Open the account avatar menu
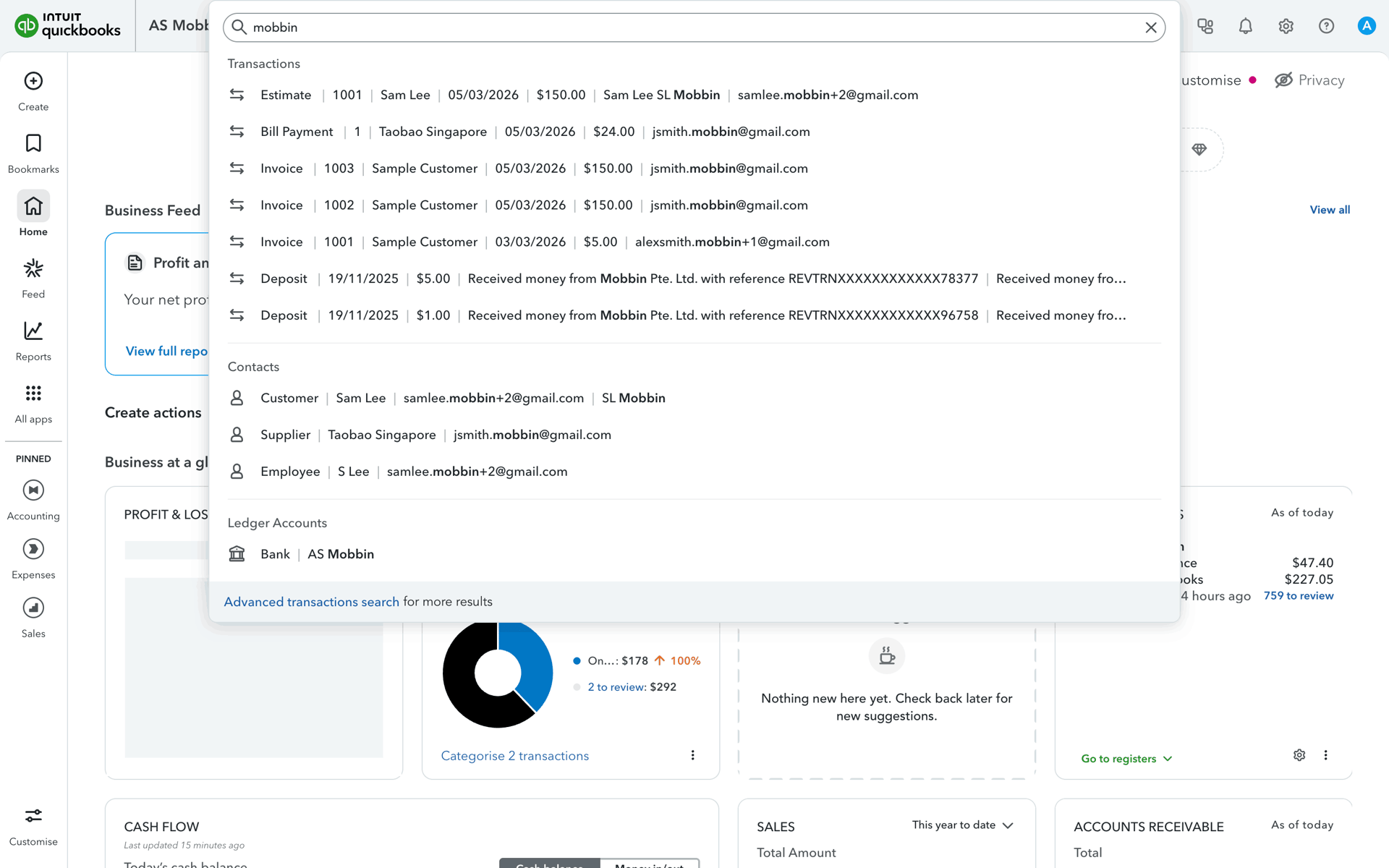 1367,26
